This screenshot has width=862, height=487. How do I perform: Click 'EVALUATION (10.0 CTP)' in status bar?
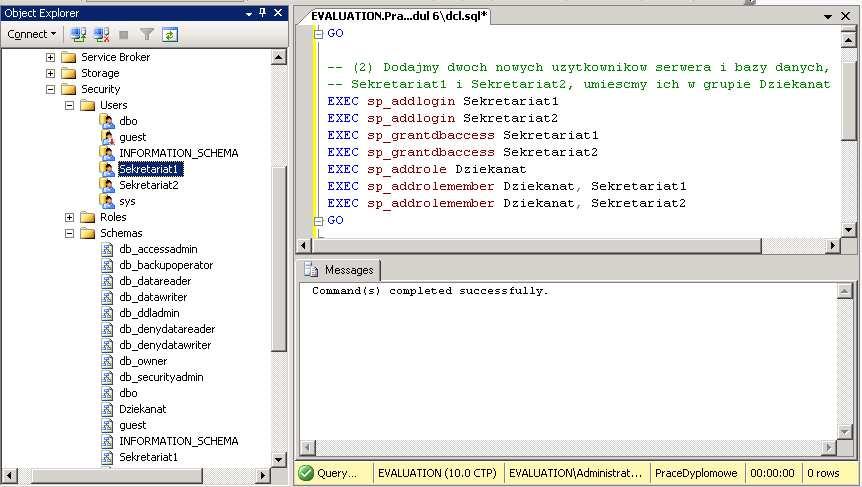437,473
